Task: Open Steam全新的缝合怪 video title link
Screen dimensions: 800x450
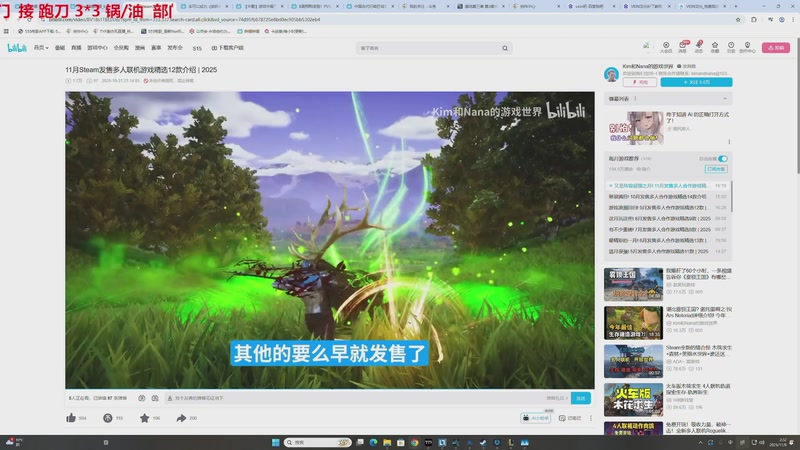Action: (x=698, y=351)
